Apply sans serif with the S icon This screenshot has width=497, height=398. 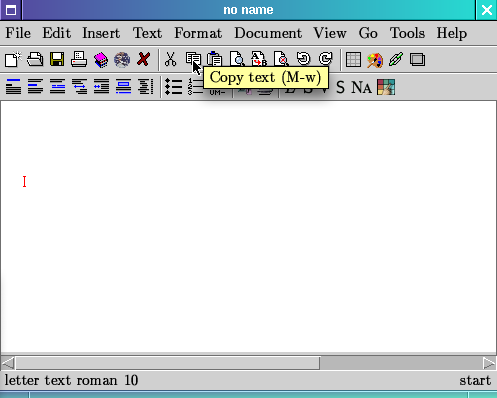tap(340, 87)
